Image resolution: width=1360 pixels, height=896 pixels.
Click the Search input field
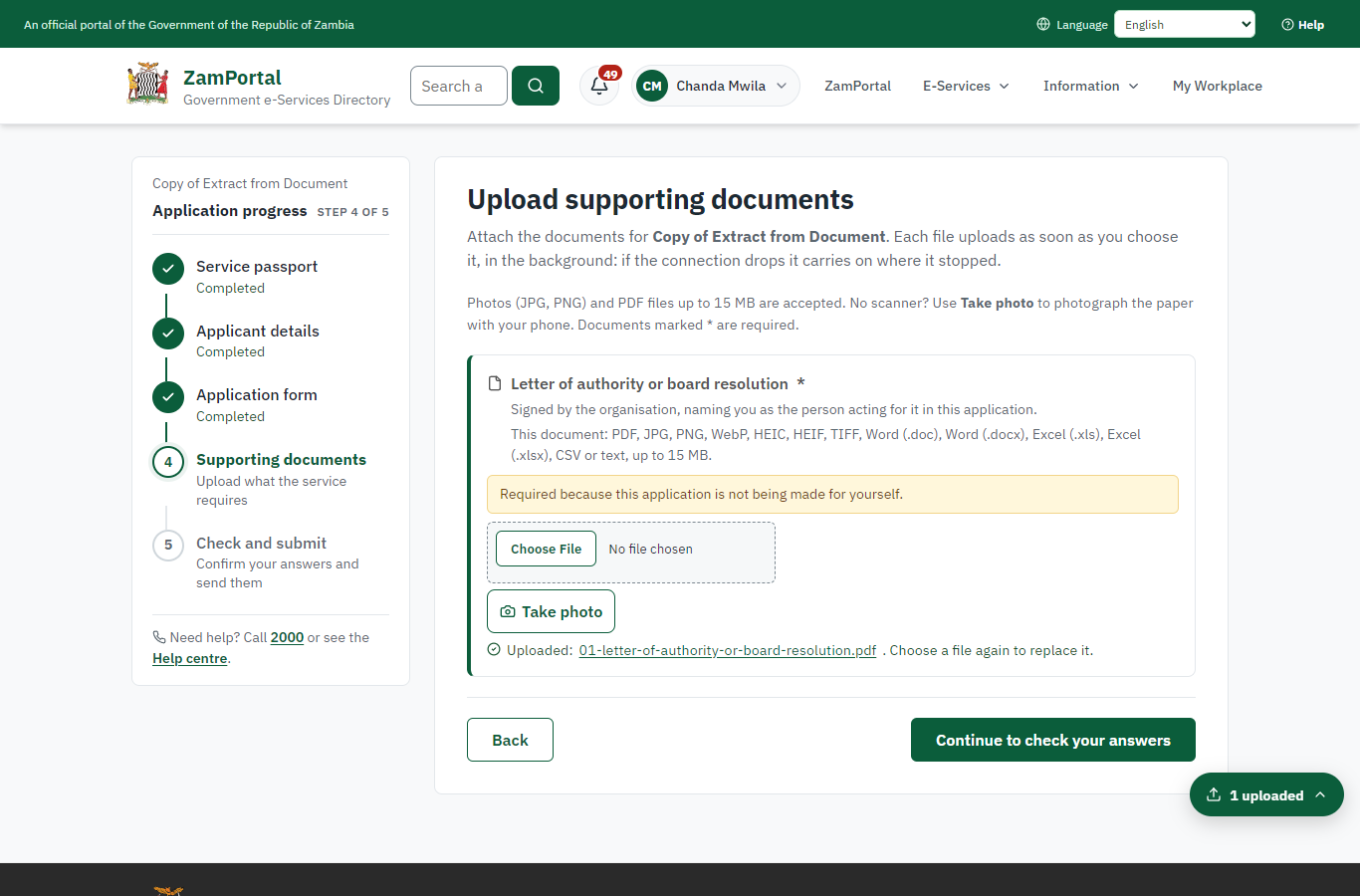pyautogui.click(x=459, y=86)
